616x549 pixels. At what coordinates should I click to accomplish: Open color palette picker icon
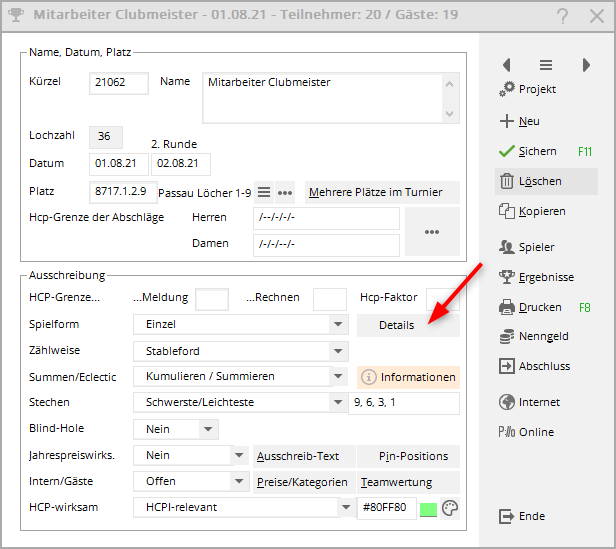[x=450, y=508]
